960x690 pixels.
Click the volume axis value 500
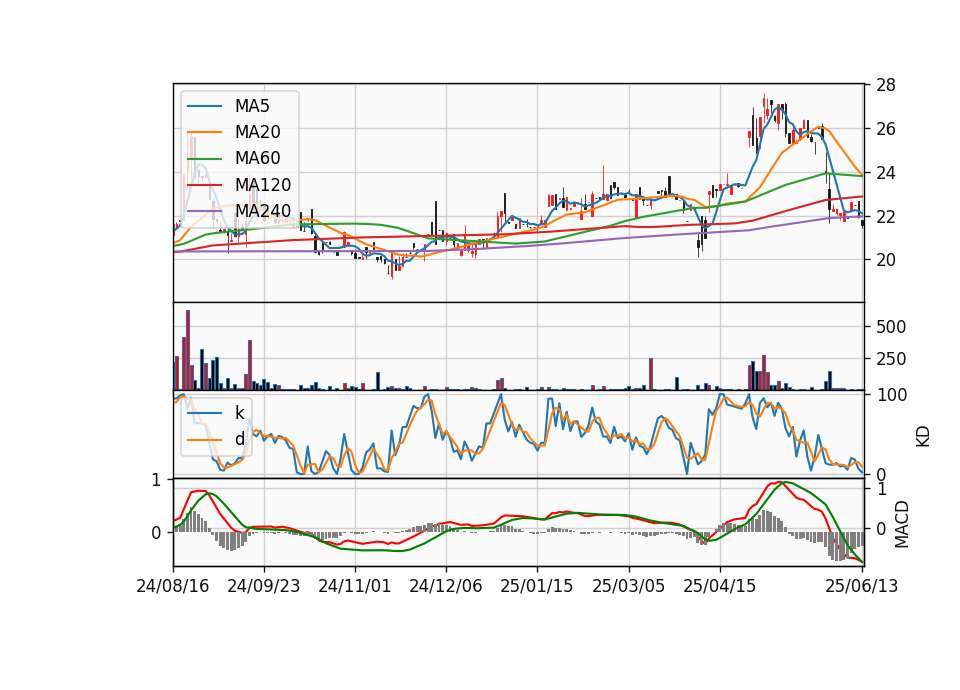coord(891,327)
